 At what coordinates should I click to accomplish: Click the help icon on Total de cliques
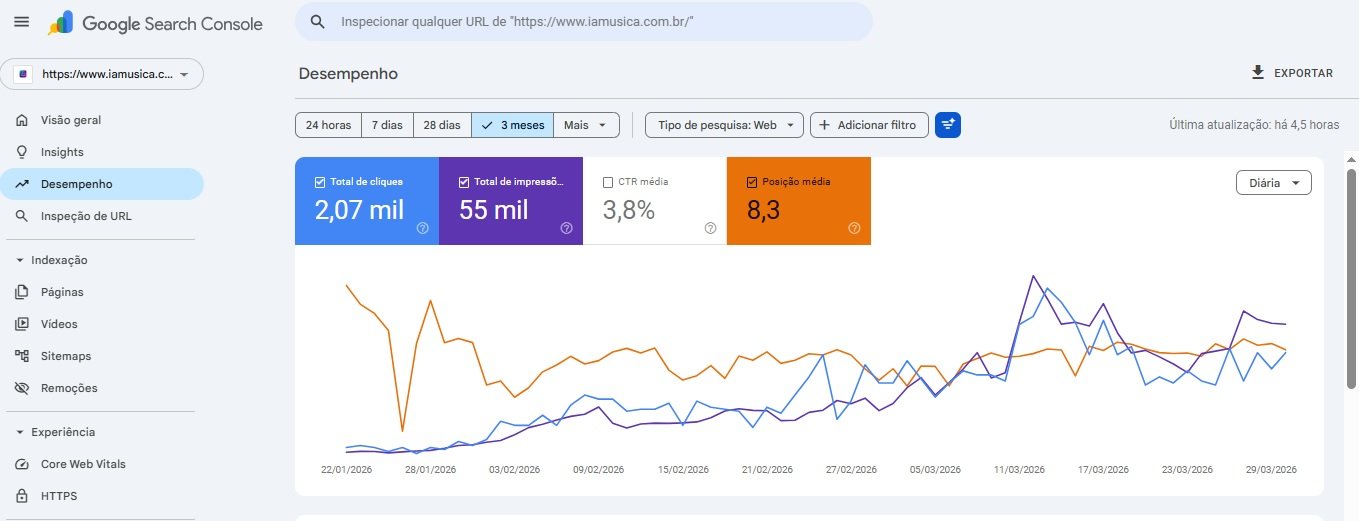422,228
